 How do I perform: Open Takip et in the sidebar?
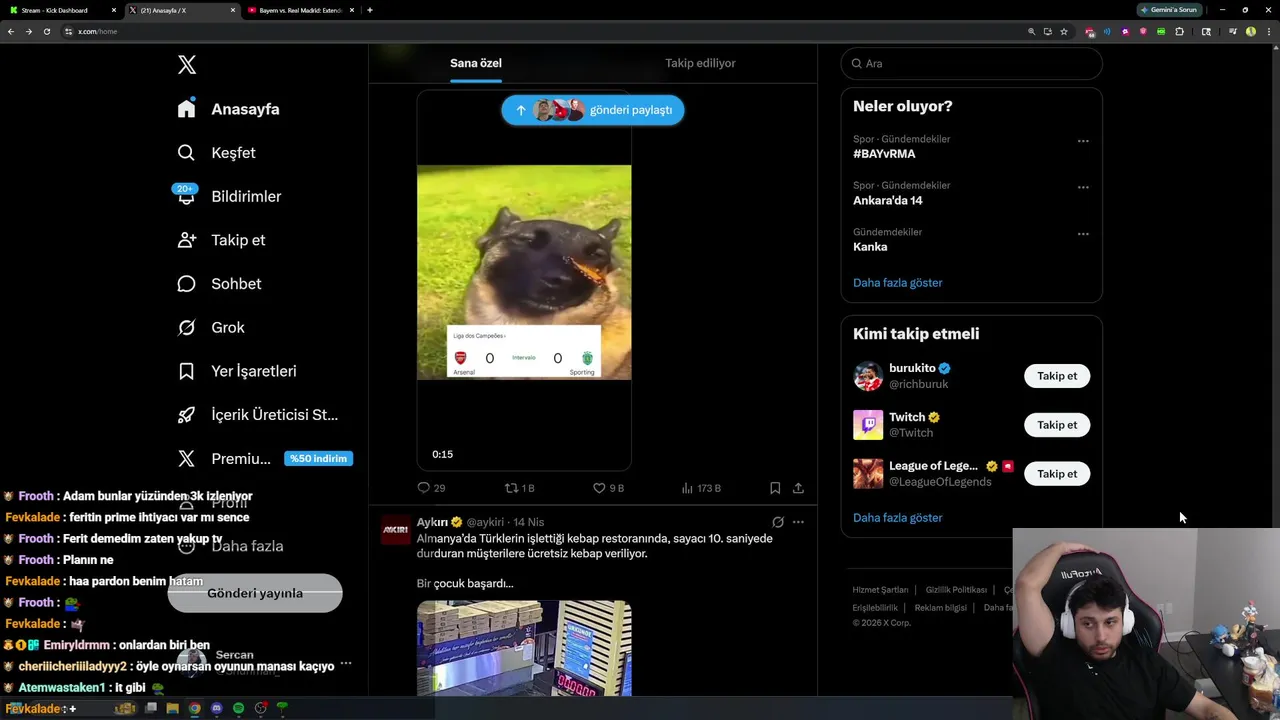coord(221,240)
